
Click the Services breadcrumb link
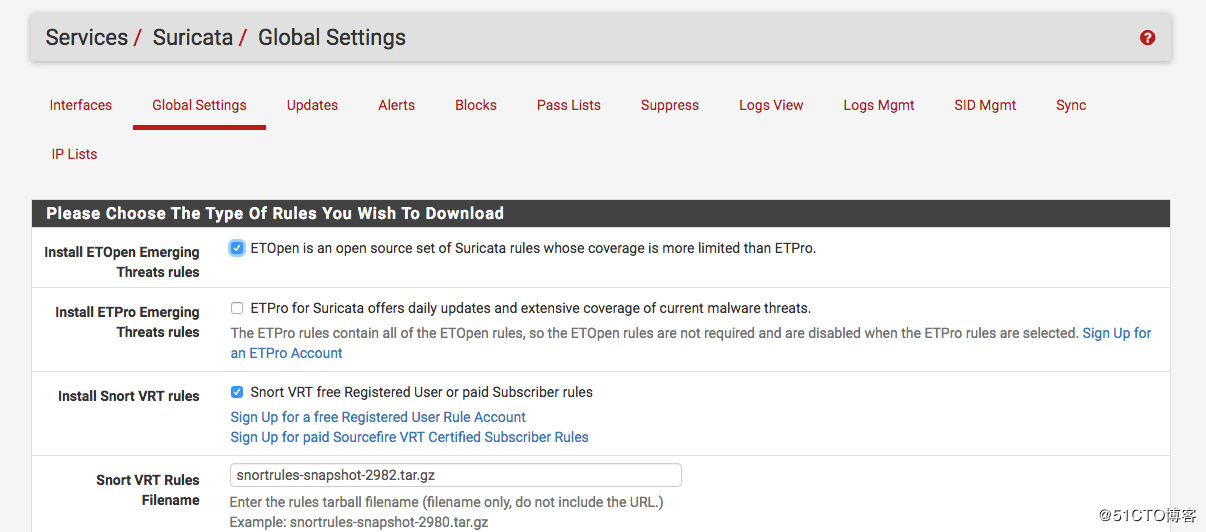point(87,38)
